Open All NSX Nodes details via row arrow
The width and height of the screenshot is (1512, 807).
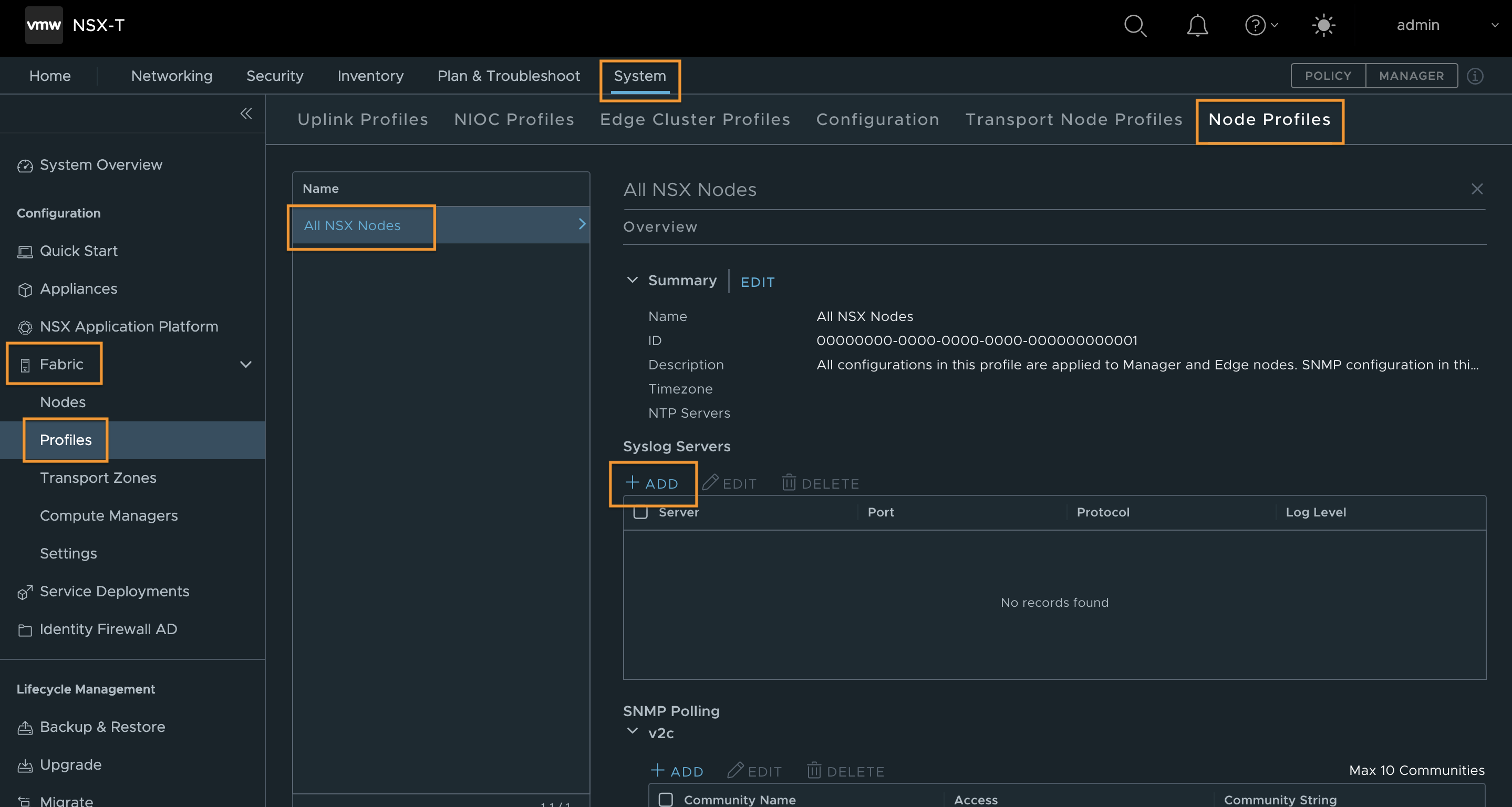(582, 224)
